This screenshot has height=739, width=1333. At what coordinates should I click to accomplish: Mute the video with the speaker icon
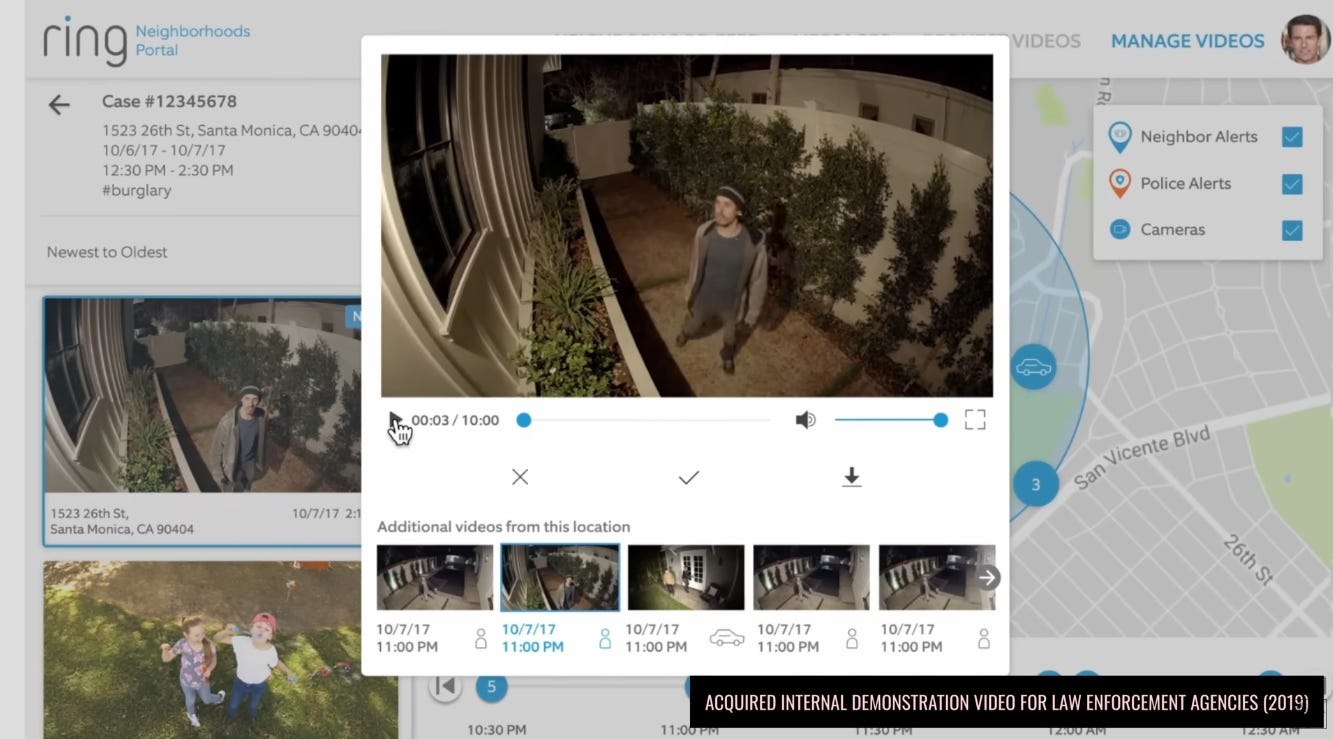[x=805, y=420]
